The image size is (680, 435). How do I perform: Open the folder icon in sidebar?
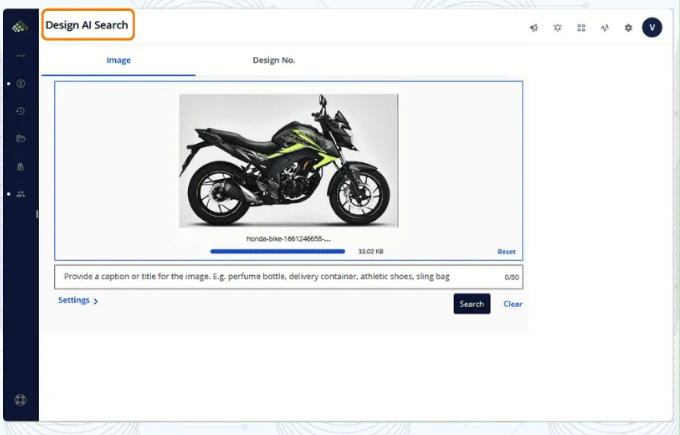coord(21,138)
